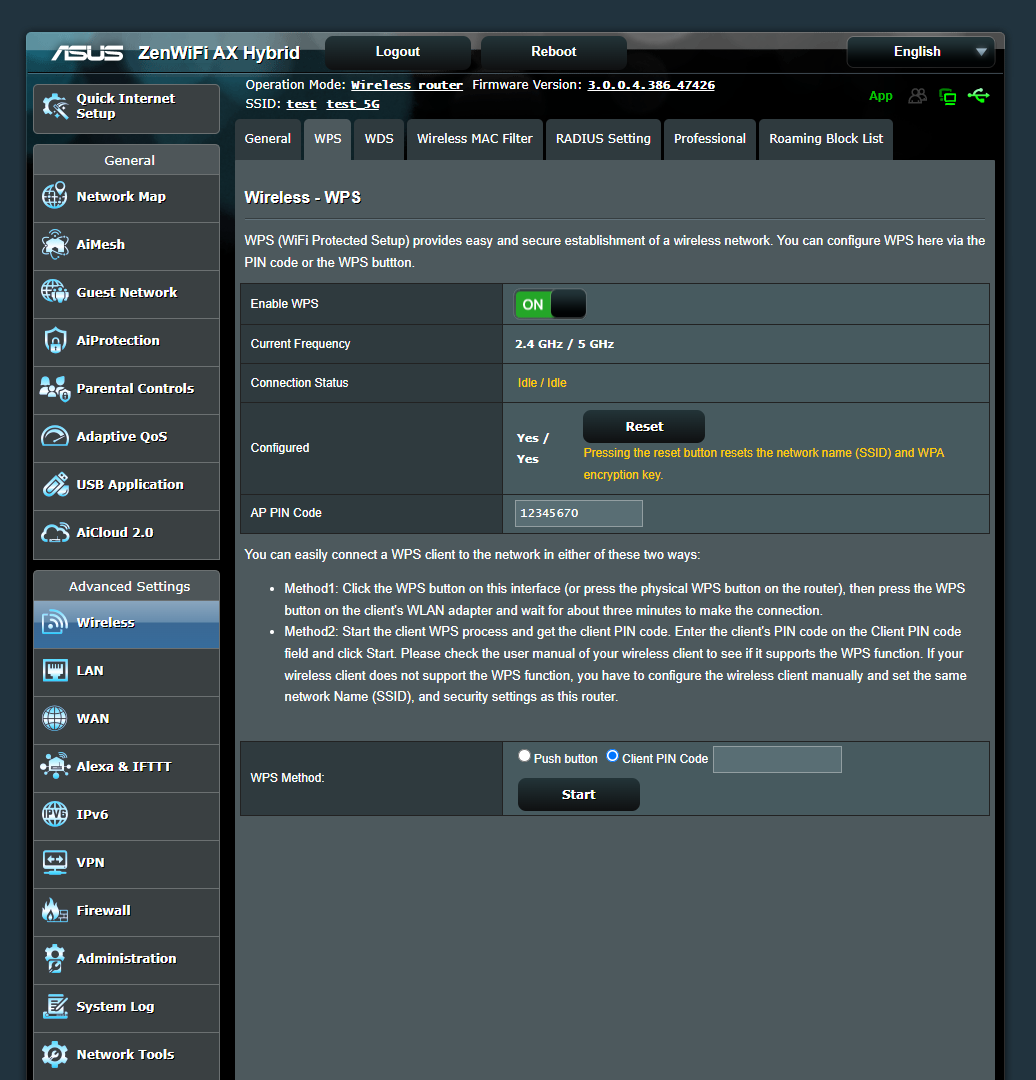This screenshot has height=1080, width=1036.
Task: Open the Professional tab
Action: tap(710, 139)
